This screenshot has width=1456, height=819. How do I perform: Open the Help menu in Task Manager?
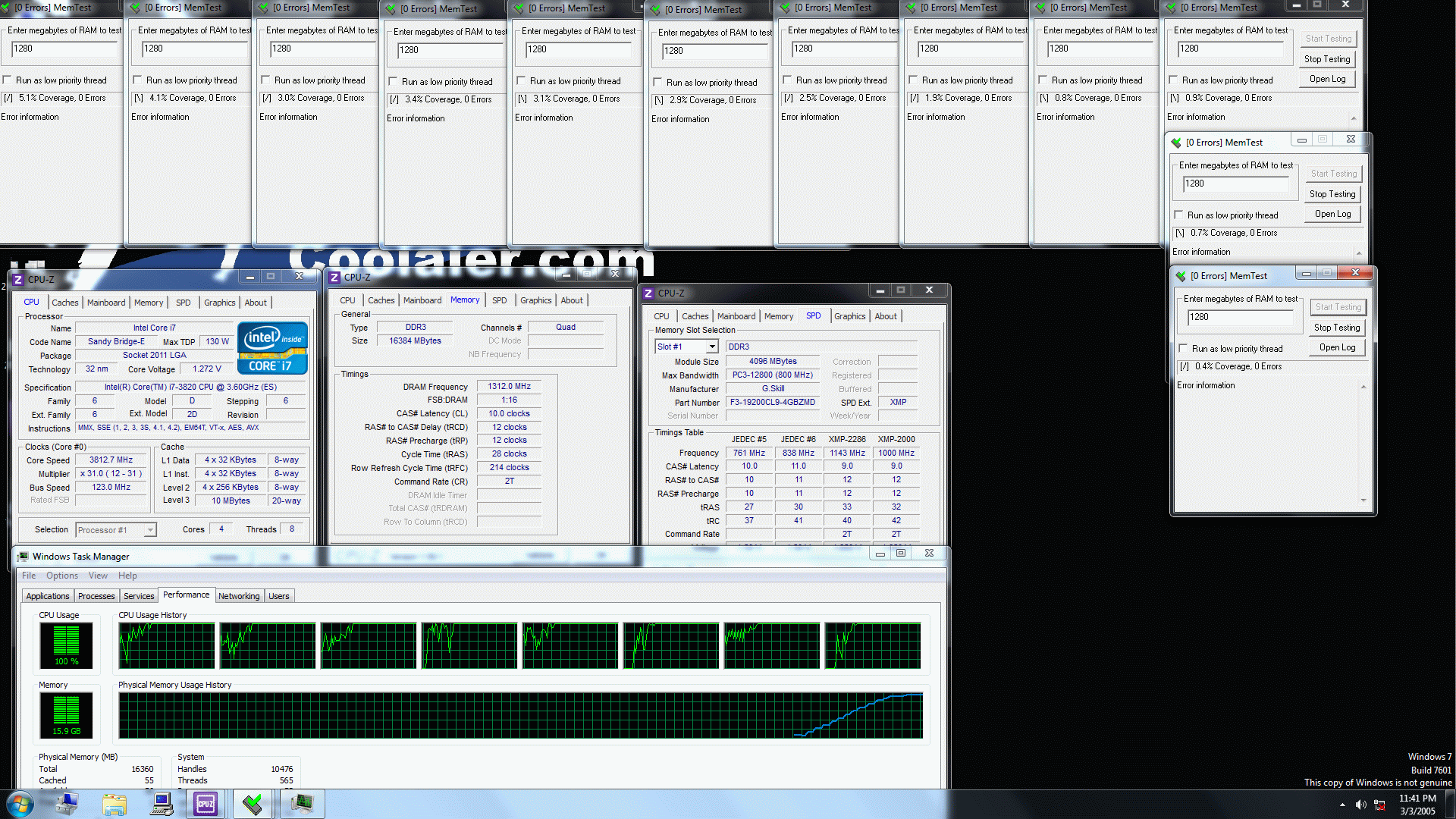(127, 576)
